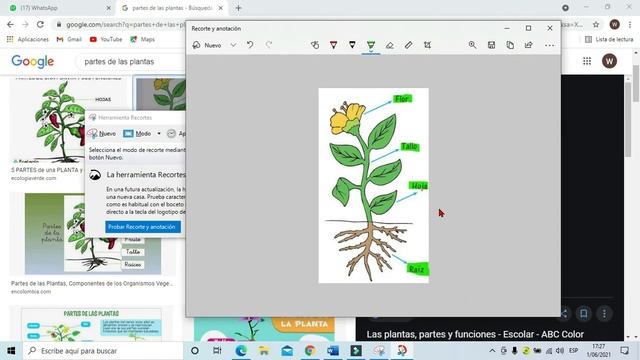Enable touch writing tool
Screen dimensions: 640x360
pos(315,45)
